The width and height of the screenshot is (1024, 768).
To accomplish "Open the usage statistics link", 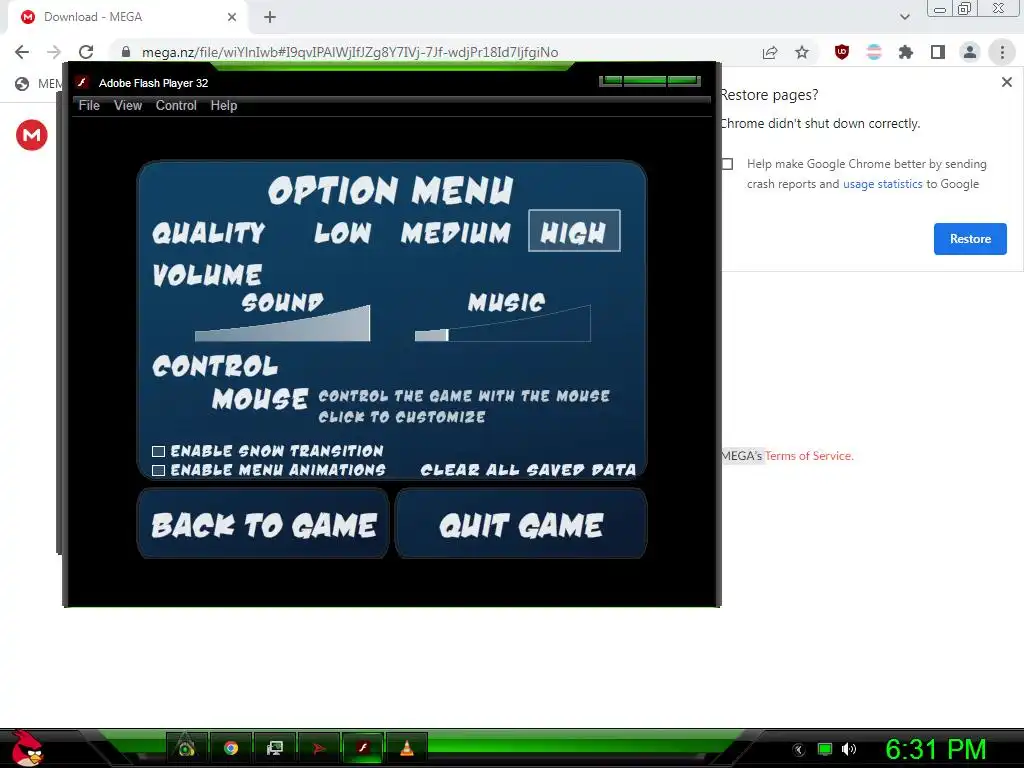I will pos(882,184).
